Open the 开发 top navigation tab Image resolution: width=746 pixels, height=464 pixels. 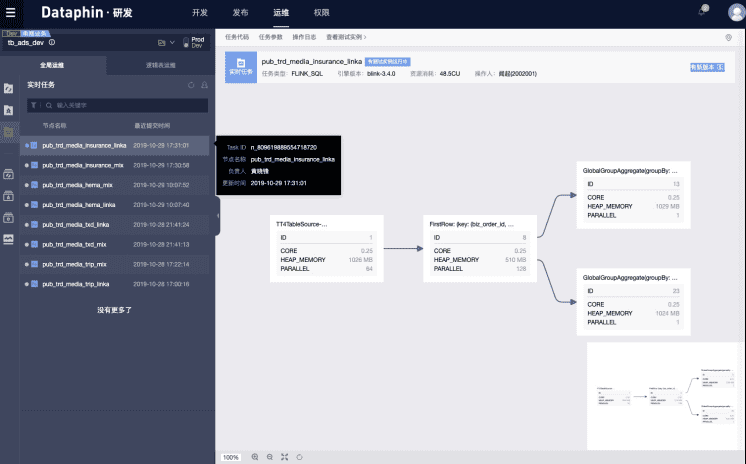(200, 12)
